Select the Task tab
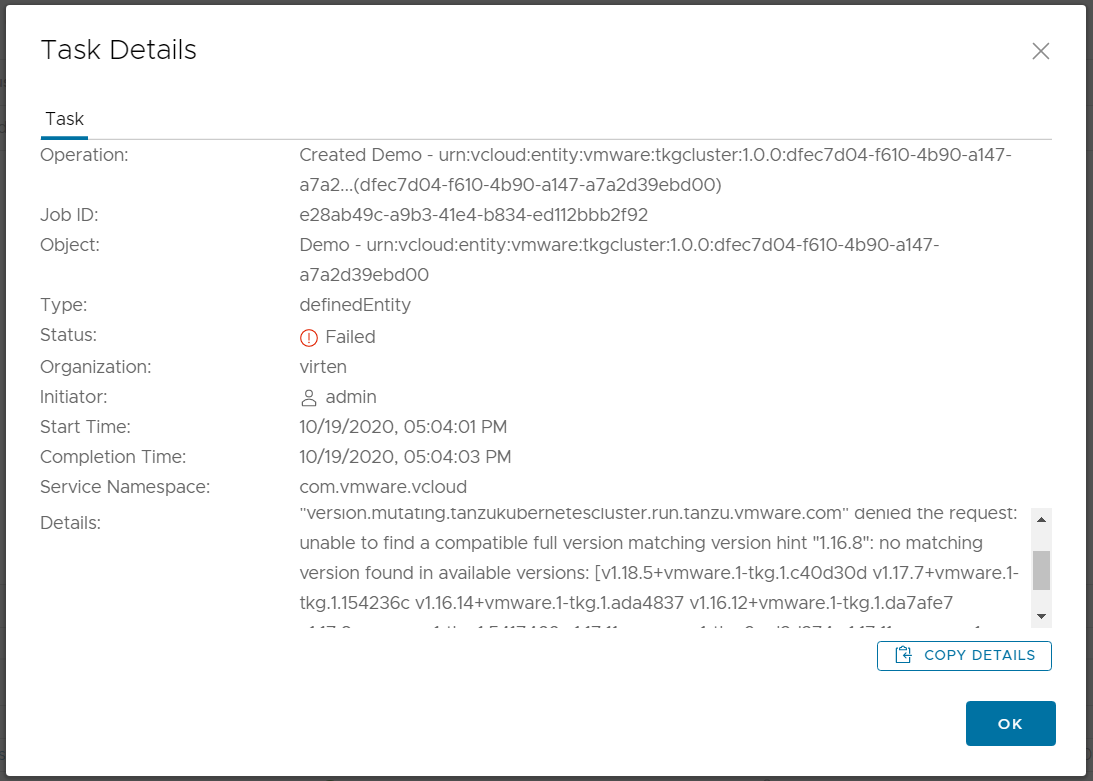This screenshot has height=781, width=1093. point(64,119)
